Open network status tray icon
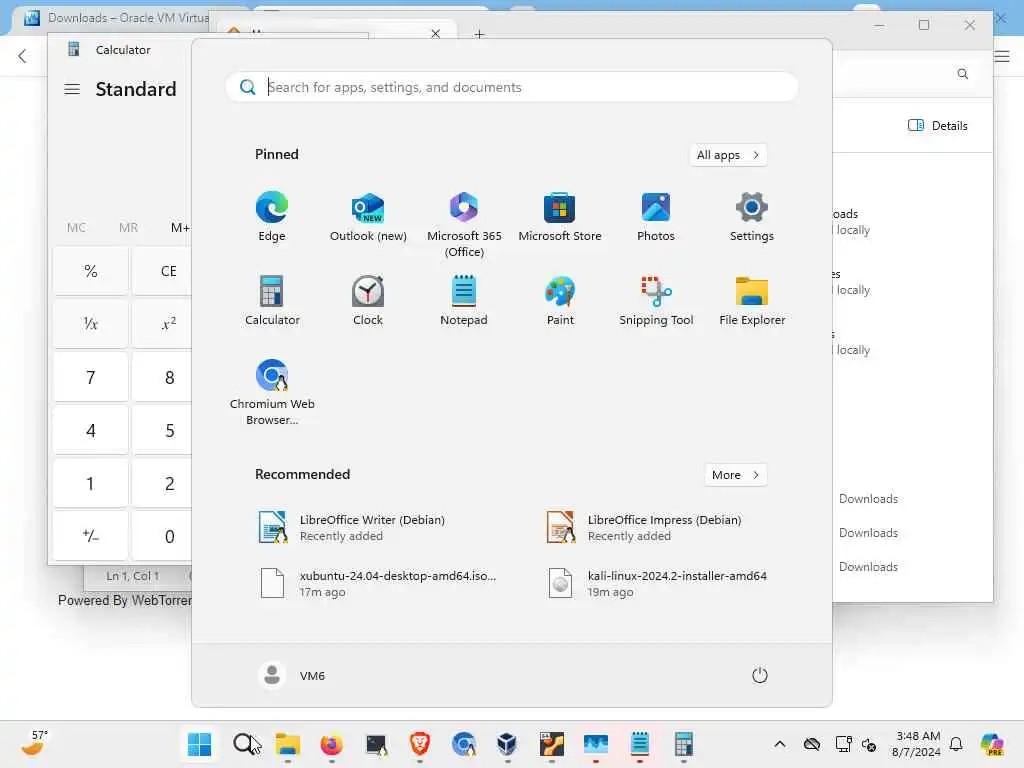Image resolution: width=1024 pixels, height=768 pixels. (x=843, y=744)
